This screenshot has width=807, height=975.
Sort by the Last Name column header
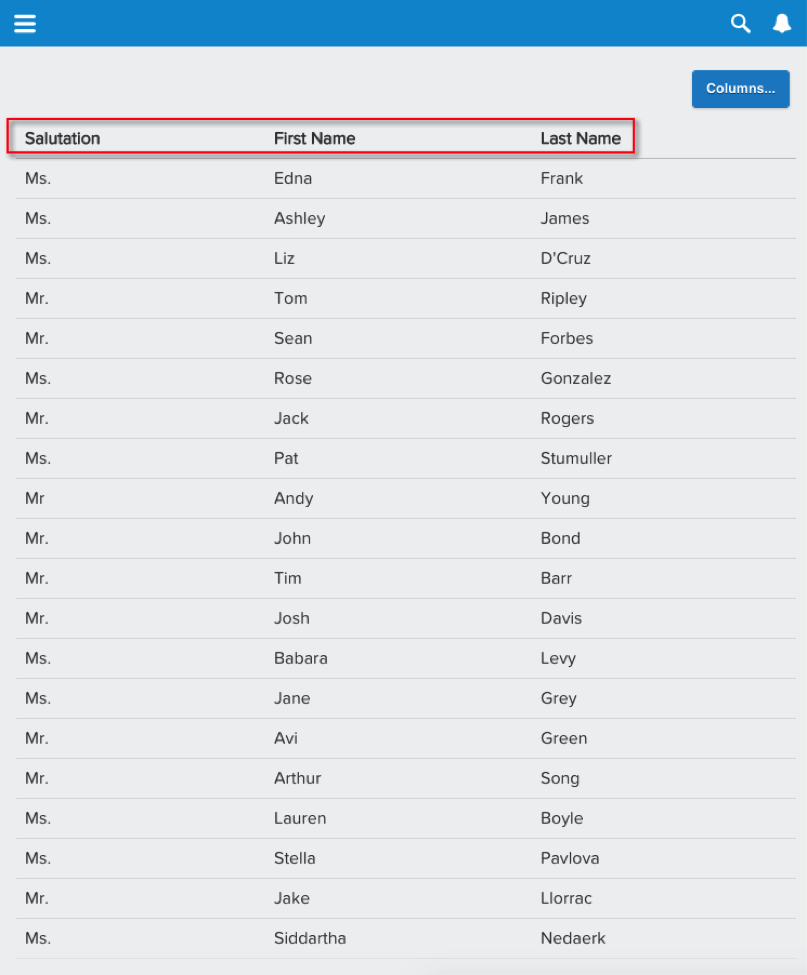tap(581, 138)
